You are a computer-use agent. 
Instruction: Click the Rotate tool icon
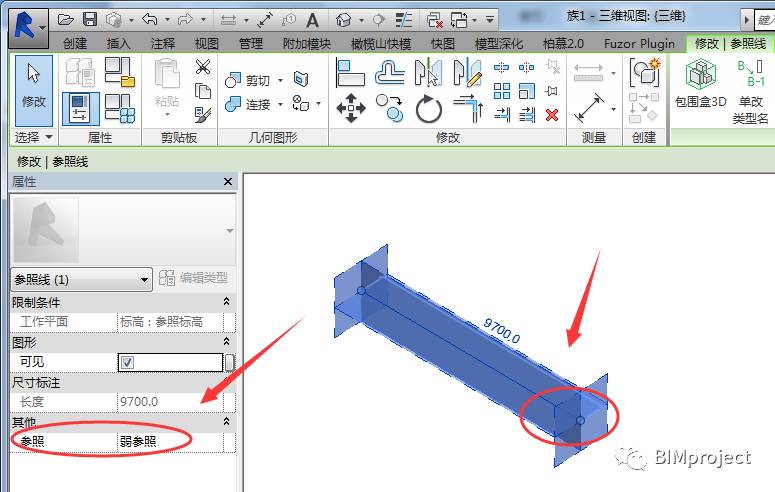[429, 109]
